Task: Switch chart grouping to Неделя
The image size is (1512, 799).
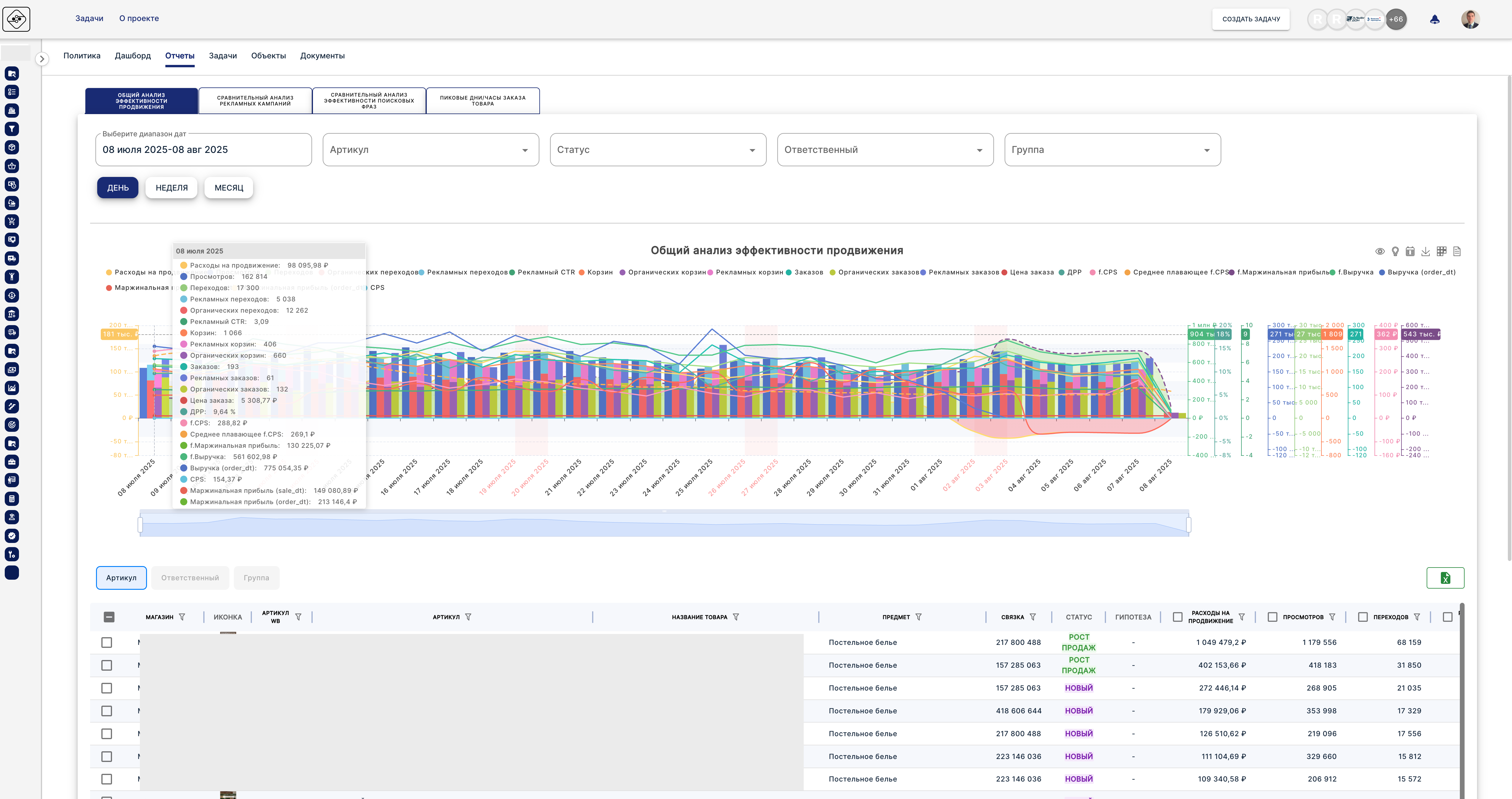Action: pos(171,188)
